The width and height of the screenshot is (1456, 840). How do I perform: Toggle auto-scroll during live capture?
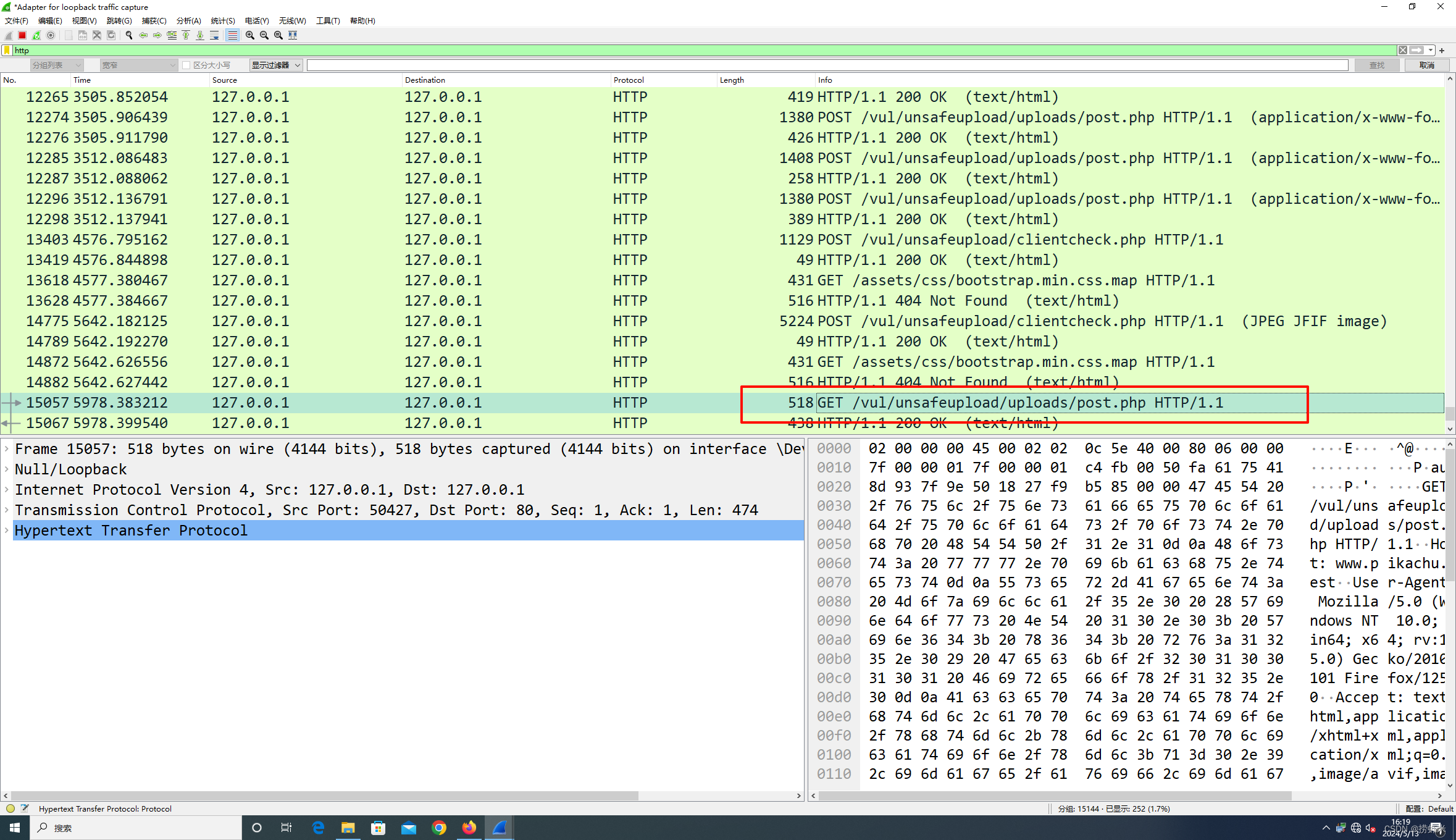214,35
